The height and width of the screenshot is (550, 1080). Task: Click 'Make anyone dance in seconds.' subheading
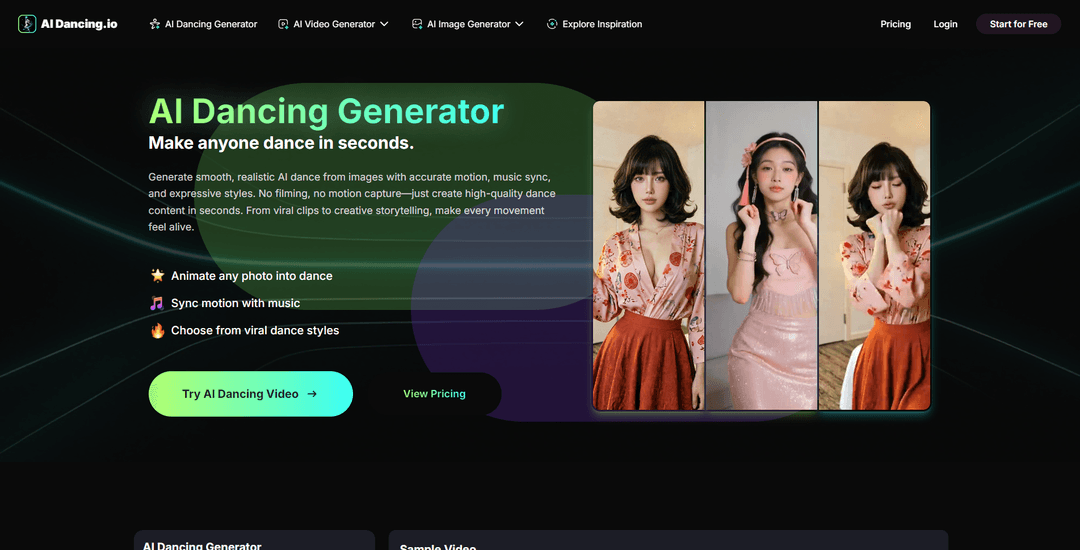click(x=281, y=143)
